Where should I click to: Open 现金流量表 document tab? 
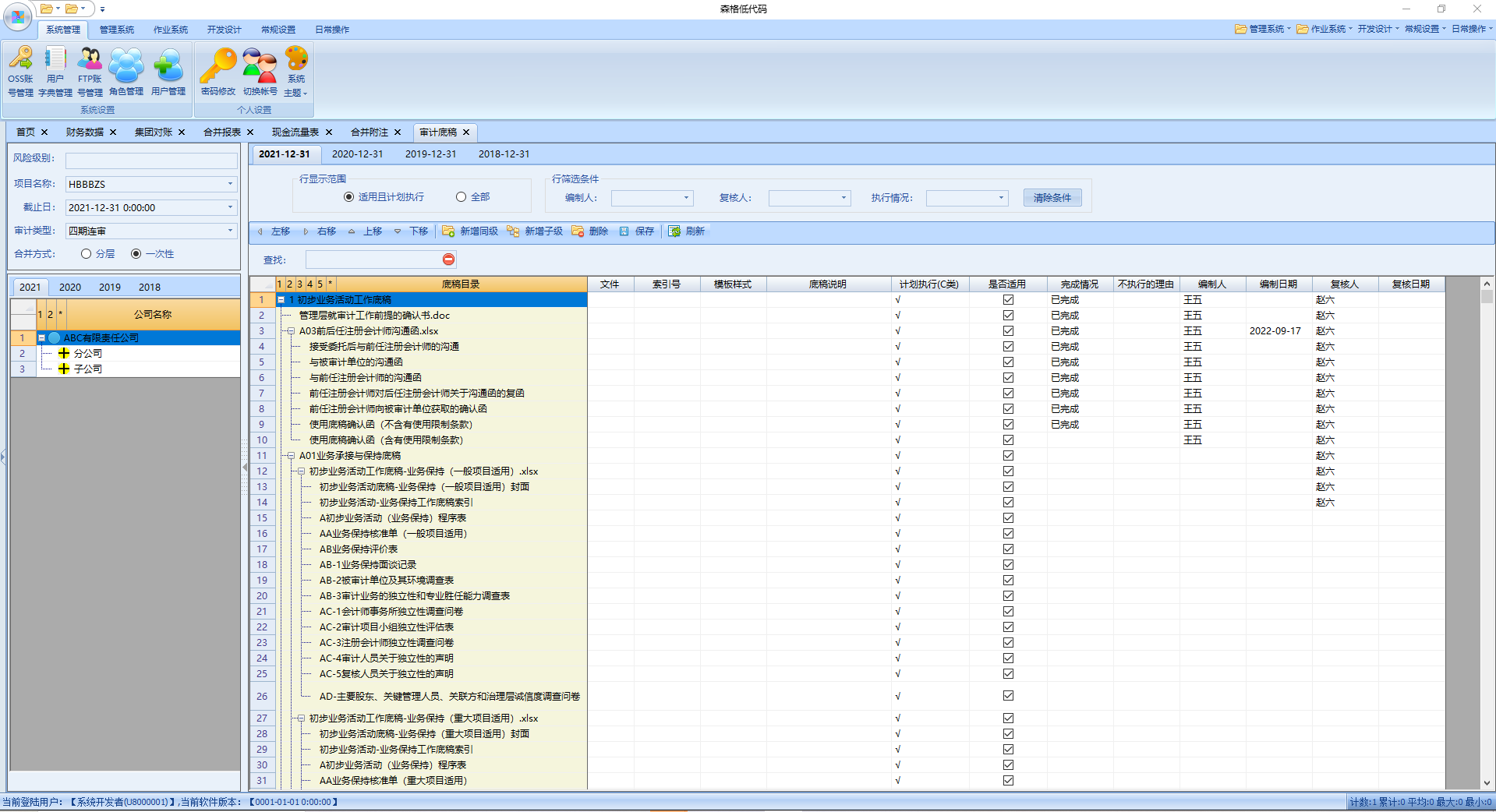click(295, 132)
